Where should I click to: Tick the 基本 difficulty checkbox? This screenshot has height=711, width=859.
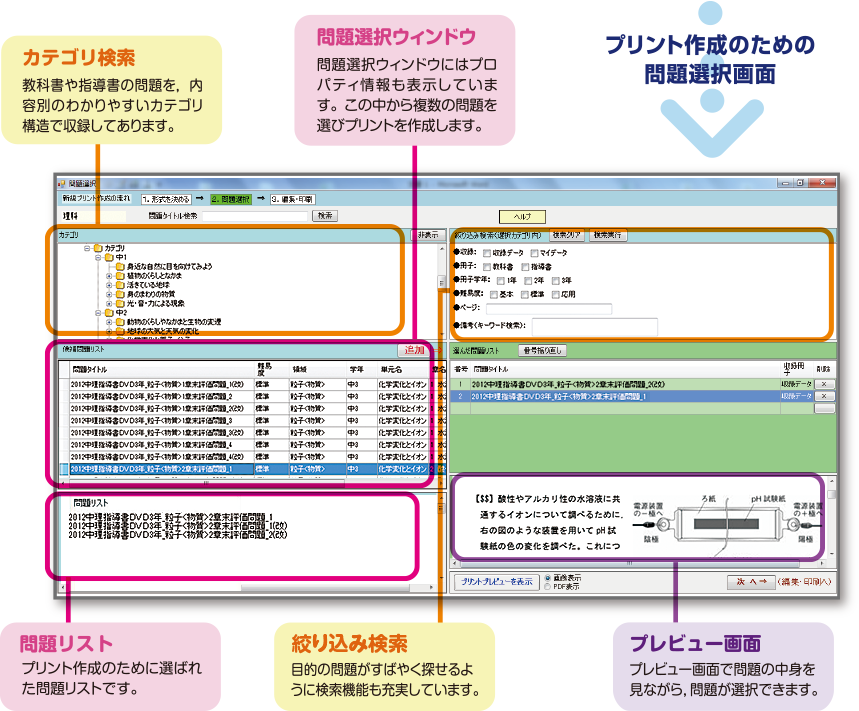(x=493, y=295)
